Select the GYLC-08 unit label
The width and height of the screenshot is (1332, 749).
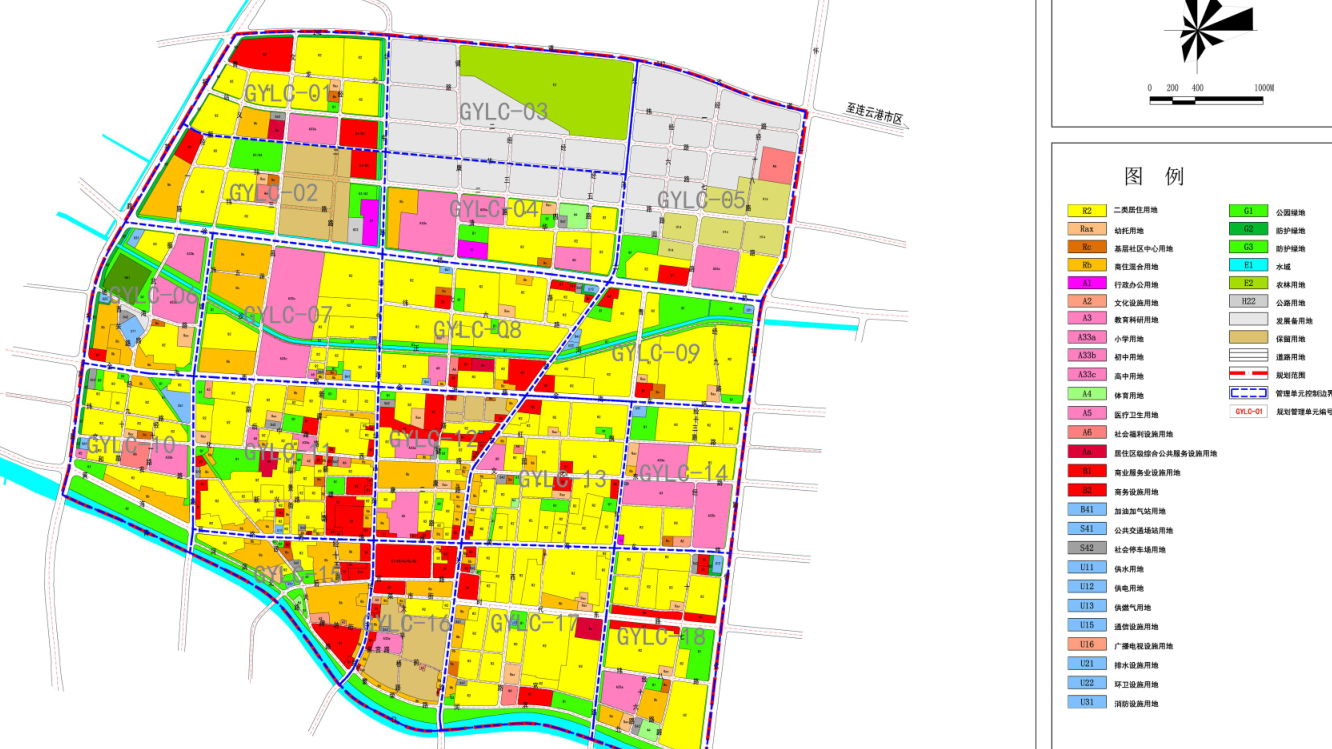click(477, 329)
